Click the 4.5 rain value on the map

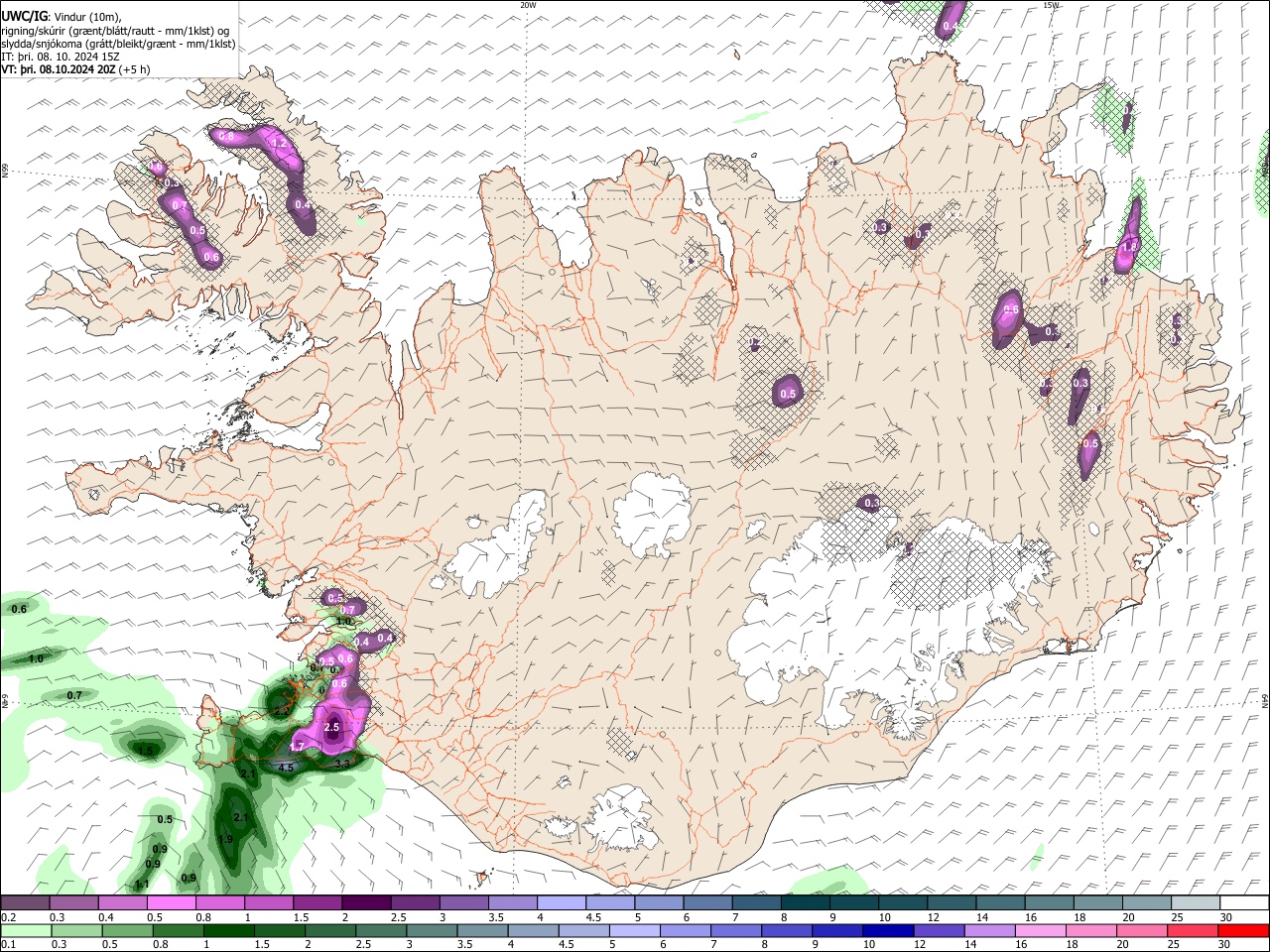(x=286, y=768)
